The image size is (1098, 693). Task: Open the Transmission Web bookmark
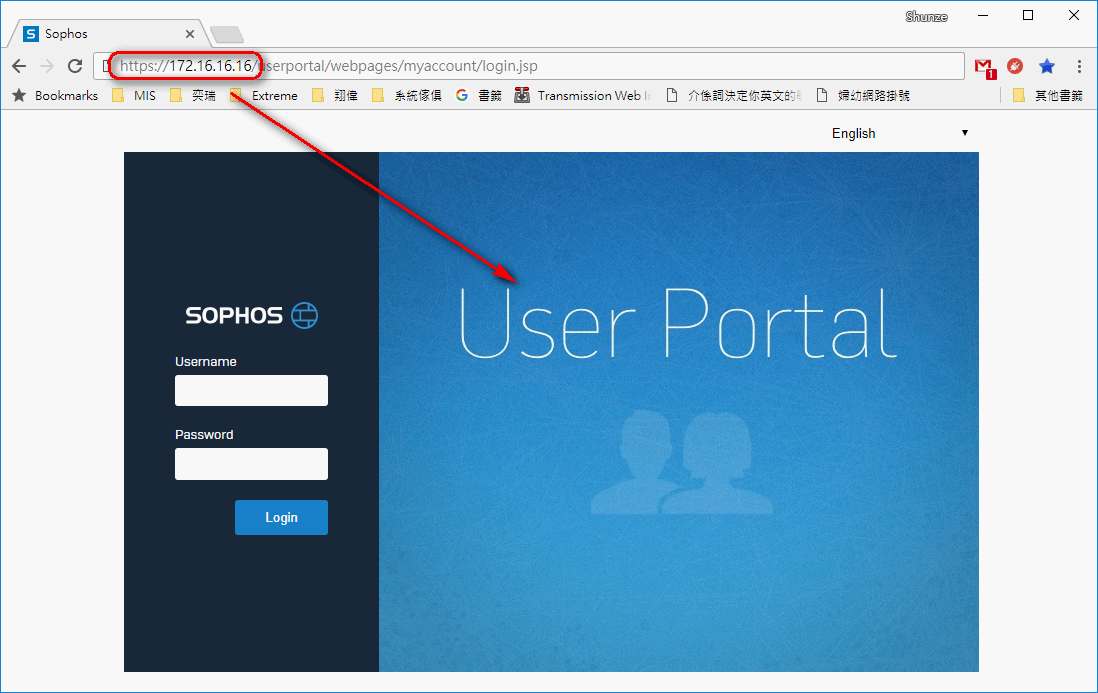(583, 95)
